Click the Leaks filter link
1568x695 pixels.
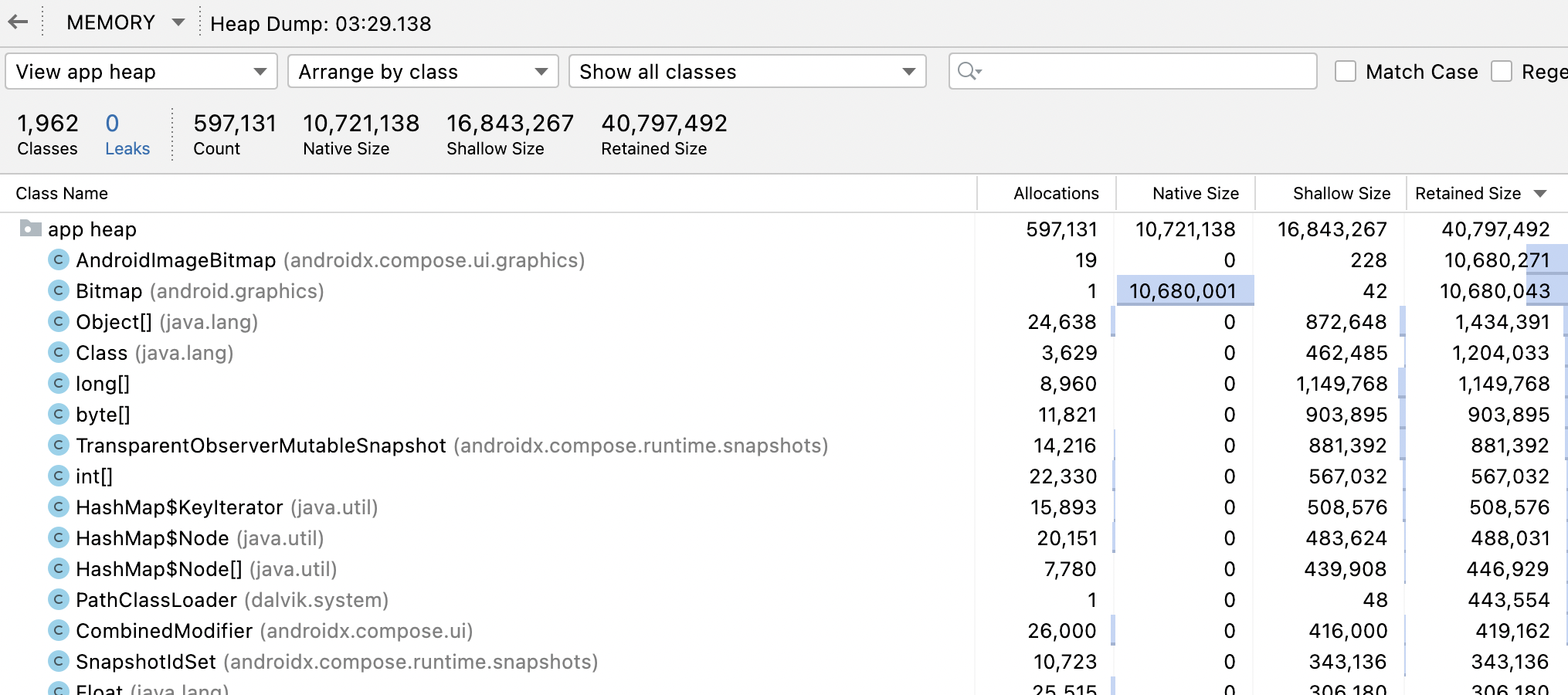click(127, 148)
